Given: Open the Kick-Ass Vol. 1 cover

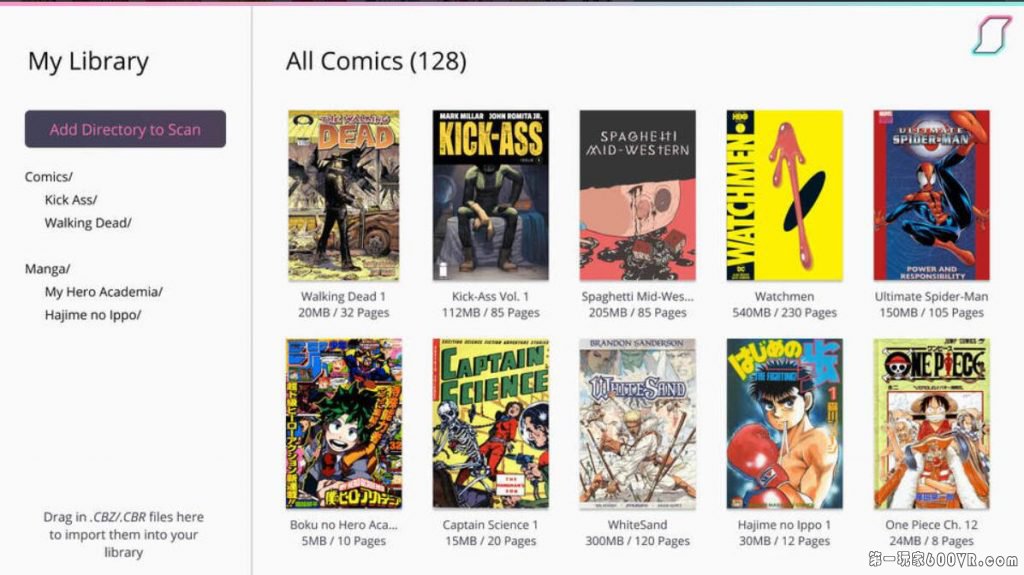Looking at the screenshot, I should [490, 195].
